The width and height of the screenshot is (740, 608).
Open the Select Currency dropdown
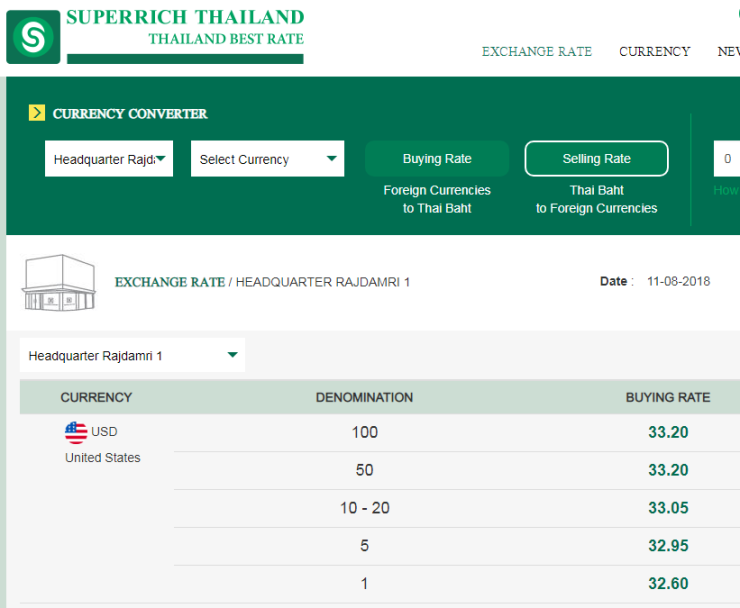pos(268,159)
